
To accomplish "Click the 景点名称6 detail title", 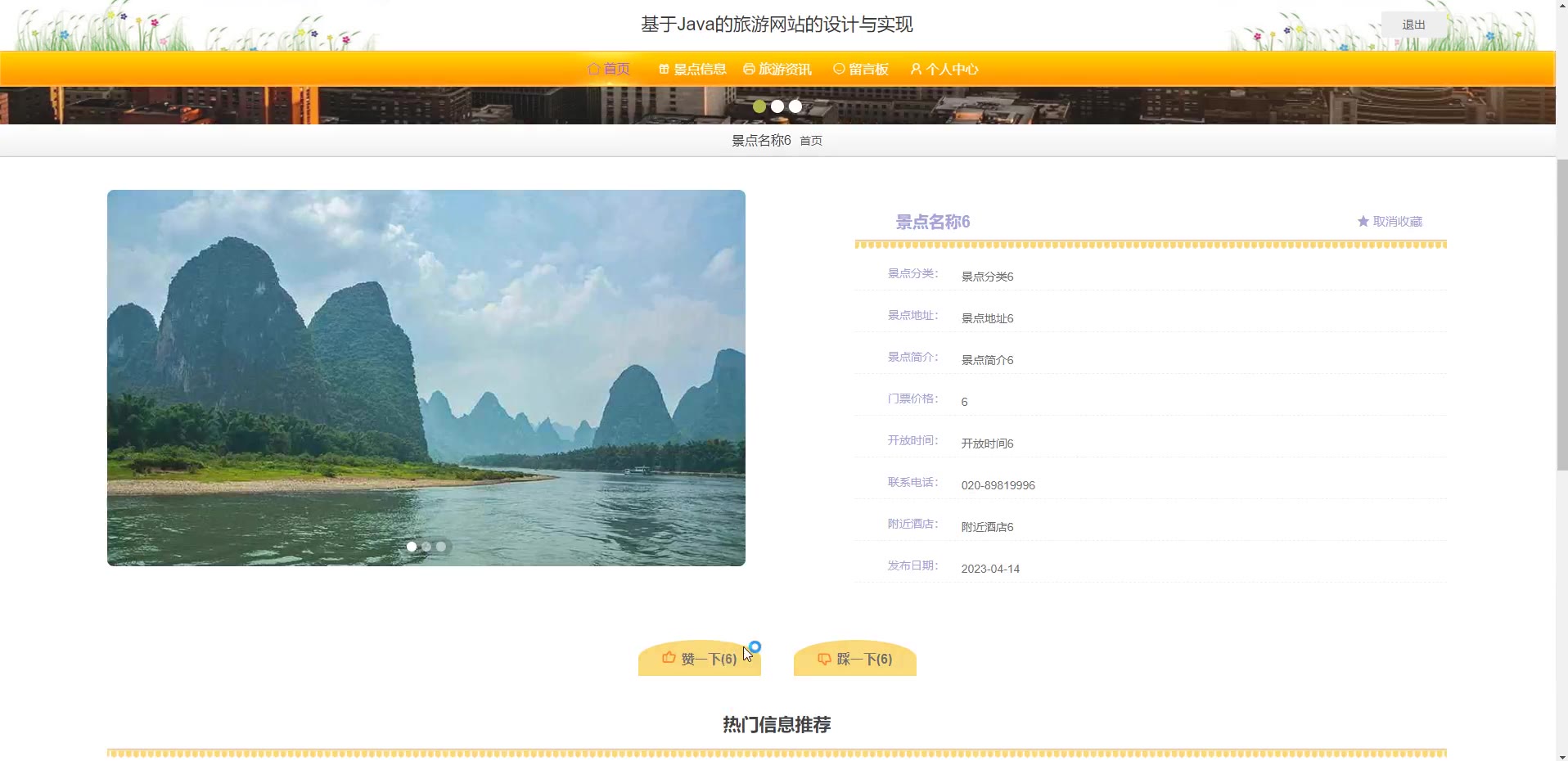I will [933, 222].
